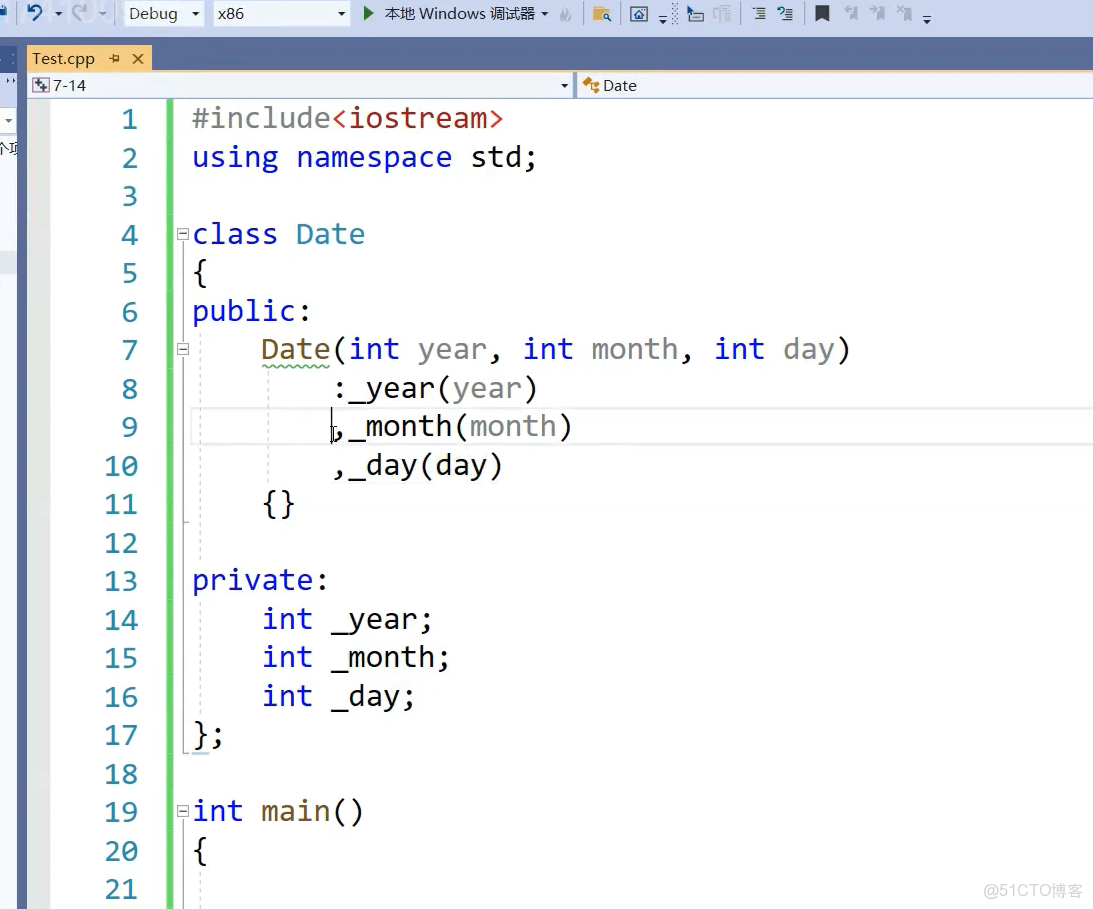Collapse the Date constructor block
The width and height of the screenshot is (1093, 909).
point(183,350)
